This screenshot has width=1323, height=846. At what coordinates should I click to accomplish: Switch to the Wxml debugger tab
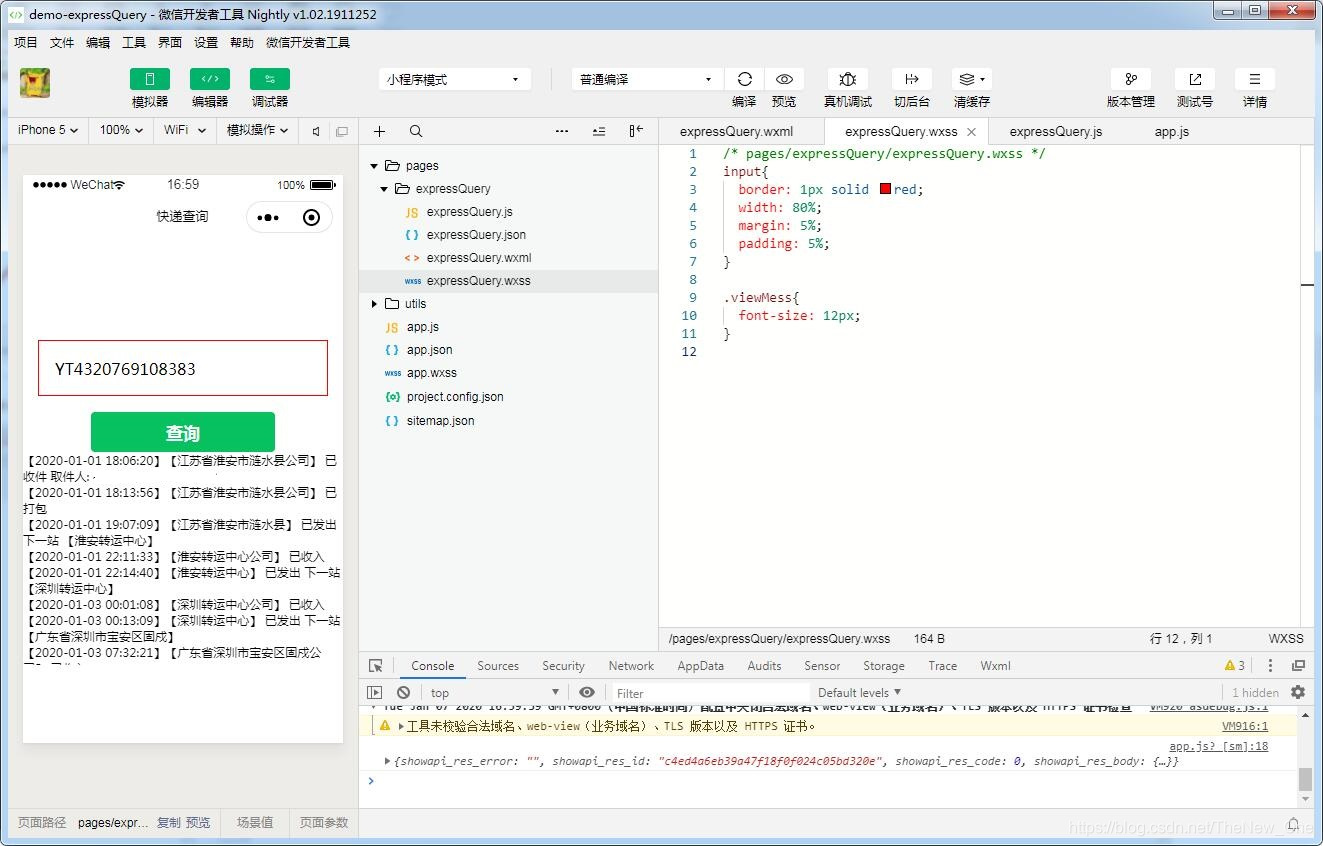[x=995, y=666]
